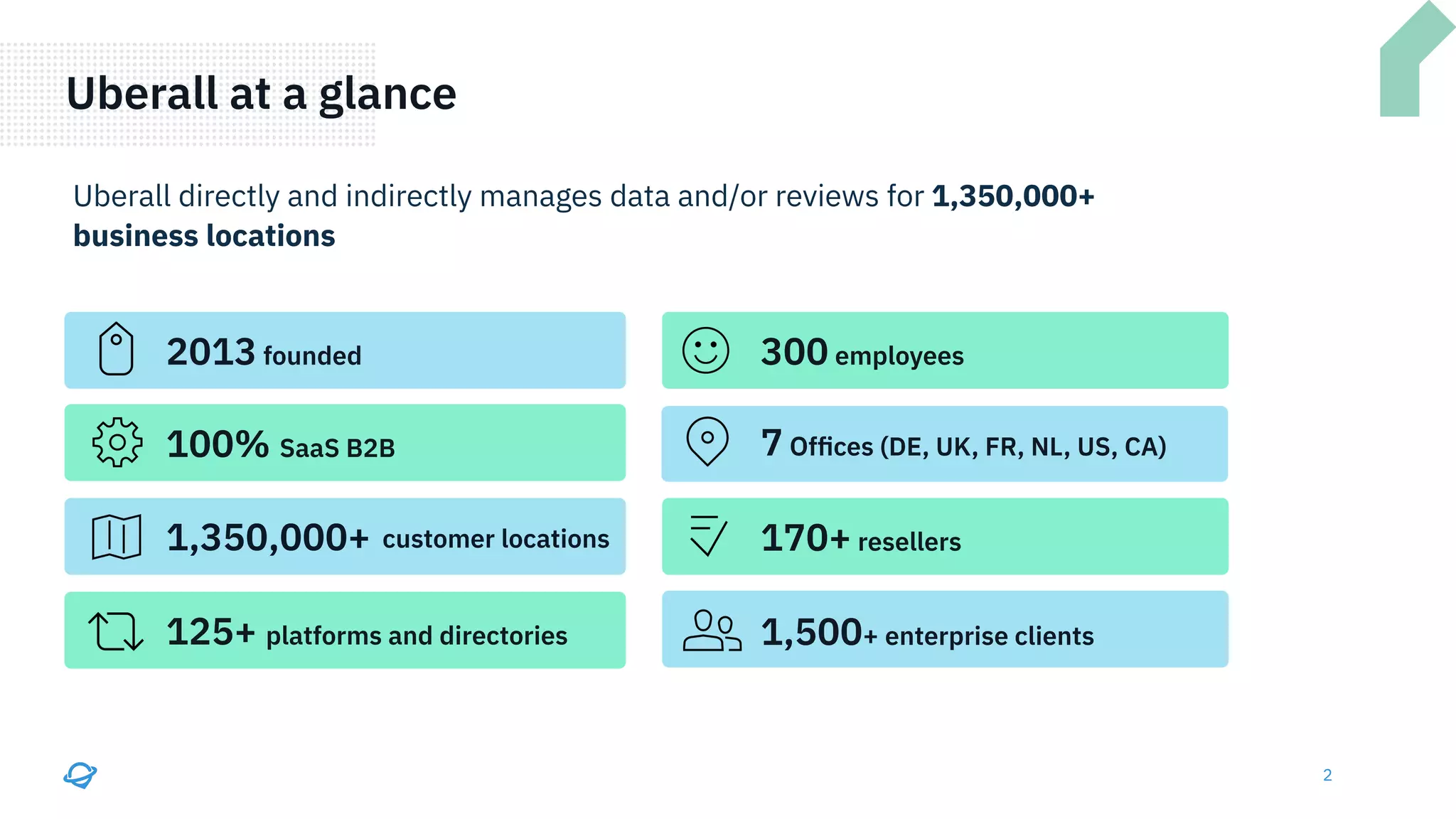This screenshot has height=819, width=1456.
Task: Click the price tag icon beside 2013 founded
Action: (x=116, y=349)
